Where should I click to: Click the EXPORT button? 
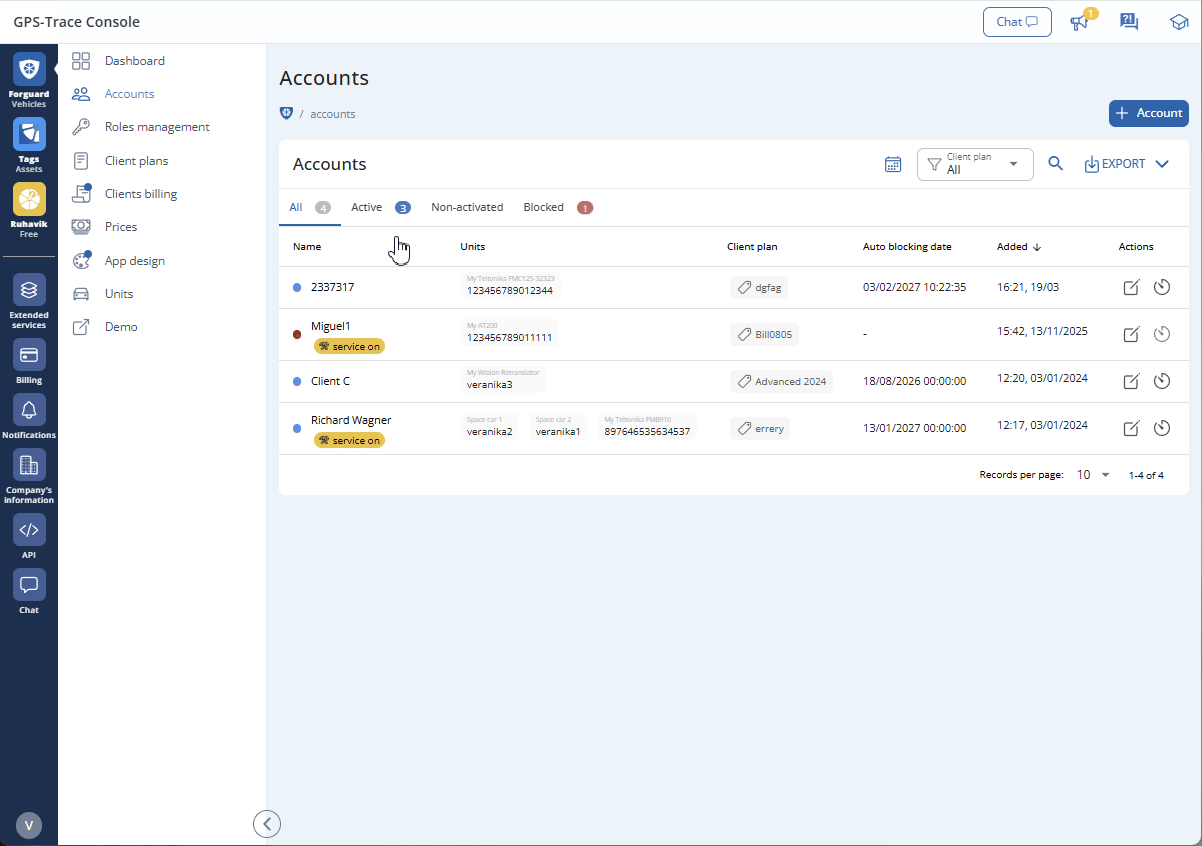pyautogui.click(x=1115, y=164)
